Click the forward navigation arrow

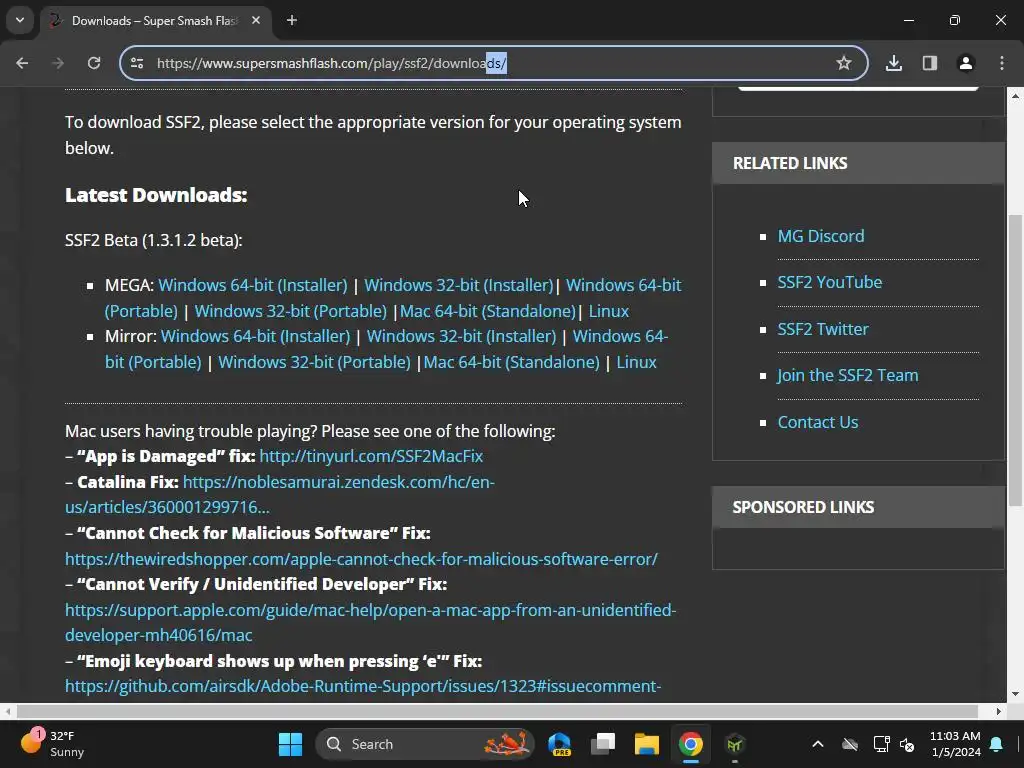[x=58, y=63]
